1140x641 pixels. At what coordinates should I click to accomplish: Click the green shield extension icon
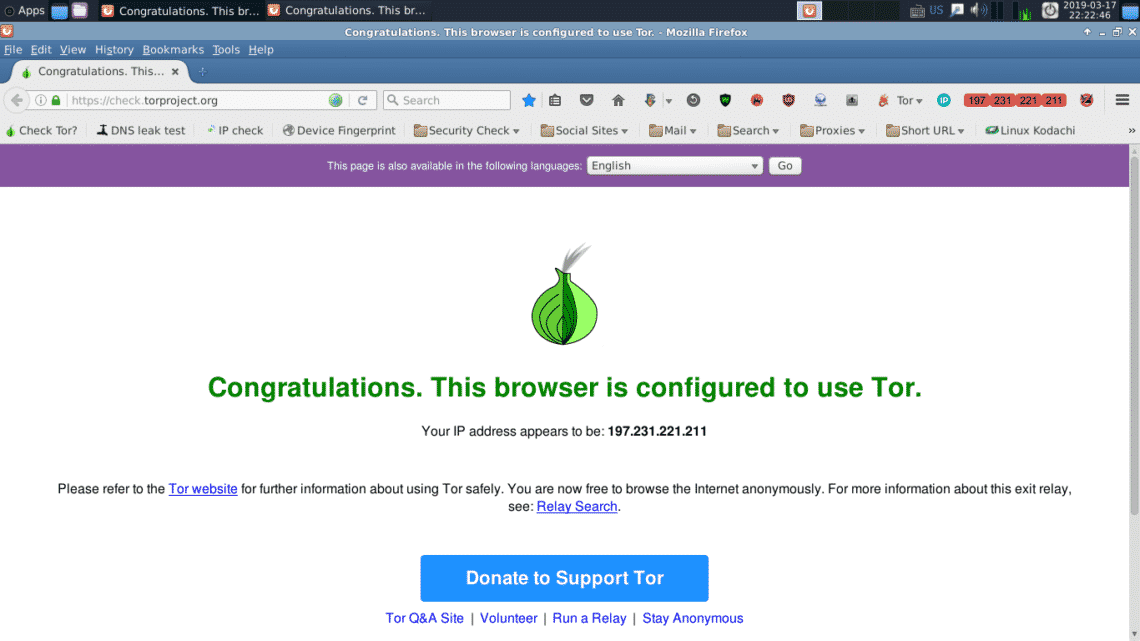pos(725,100)
